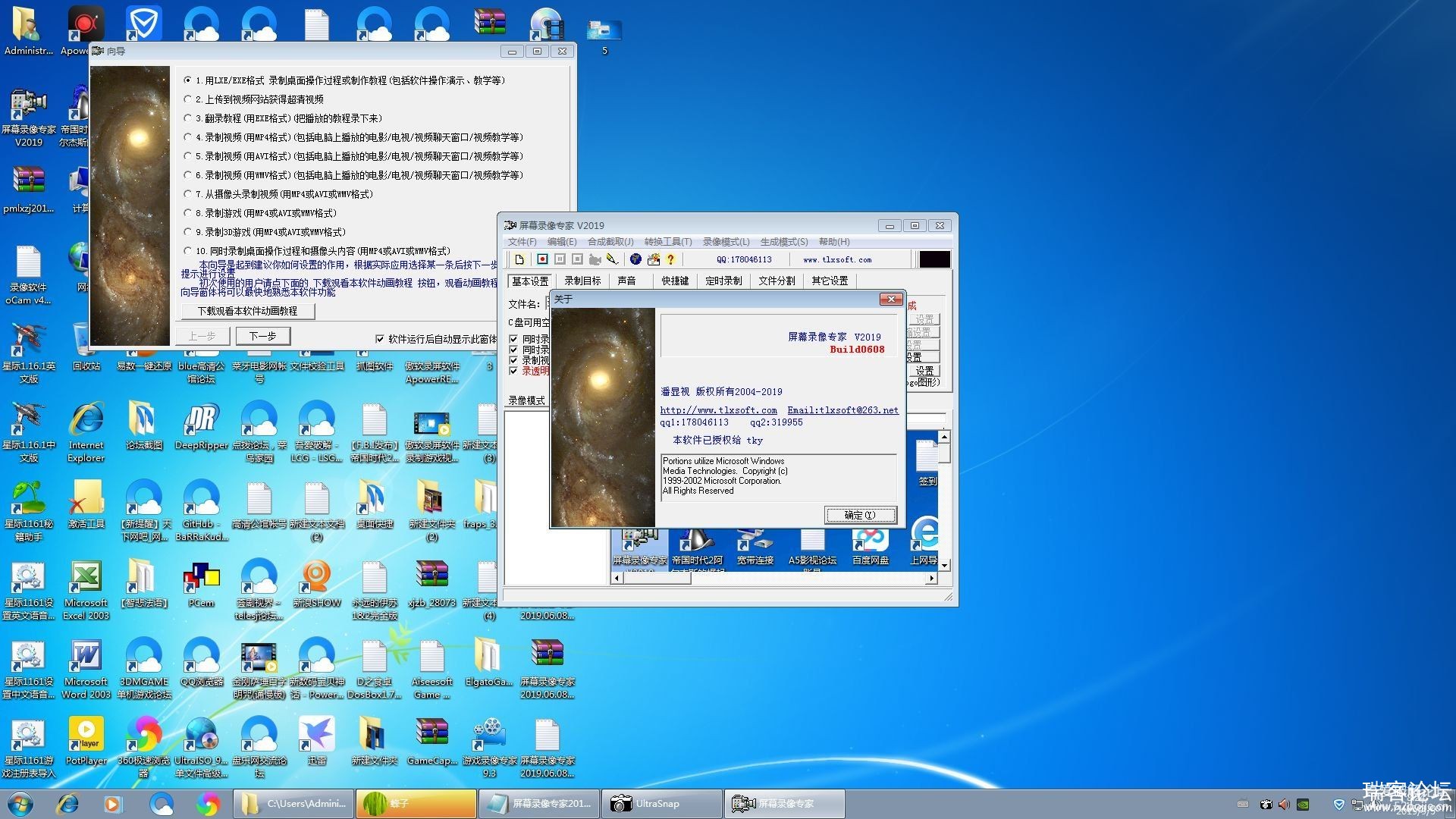1456x819 pixels.
Task: Click the preview vertical scrollbar down arrow
Action: (x=944, y=566)
